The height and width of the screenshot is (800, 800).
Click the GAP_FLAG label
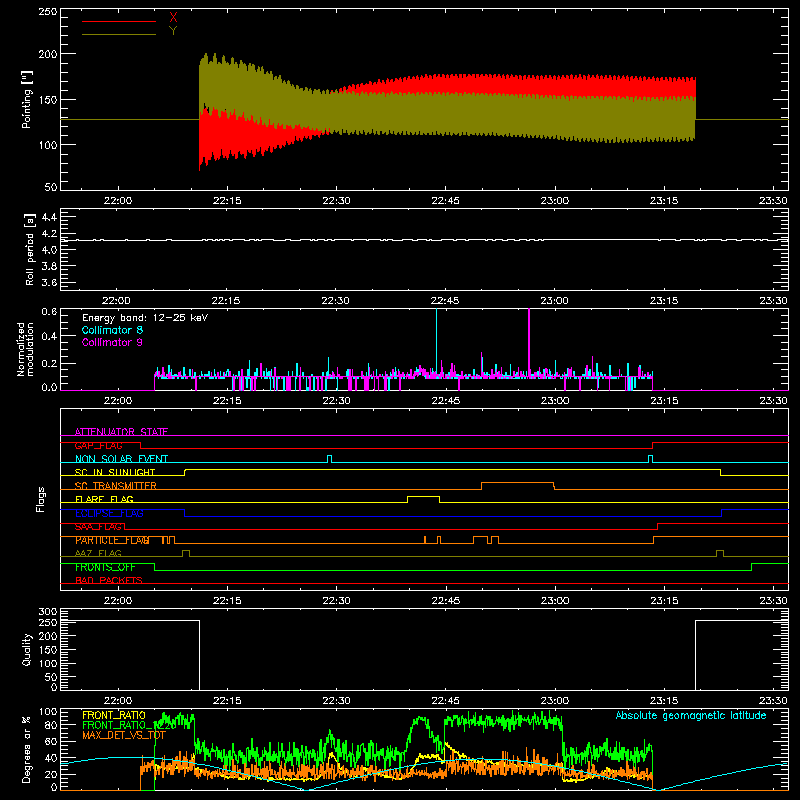tap(98, 445)
